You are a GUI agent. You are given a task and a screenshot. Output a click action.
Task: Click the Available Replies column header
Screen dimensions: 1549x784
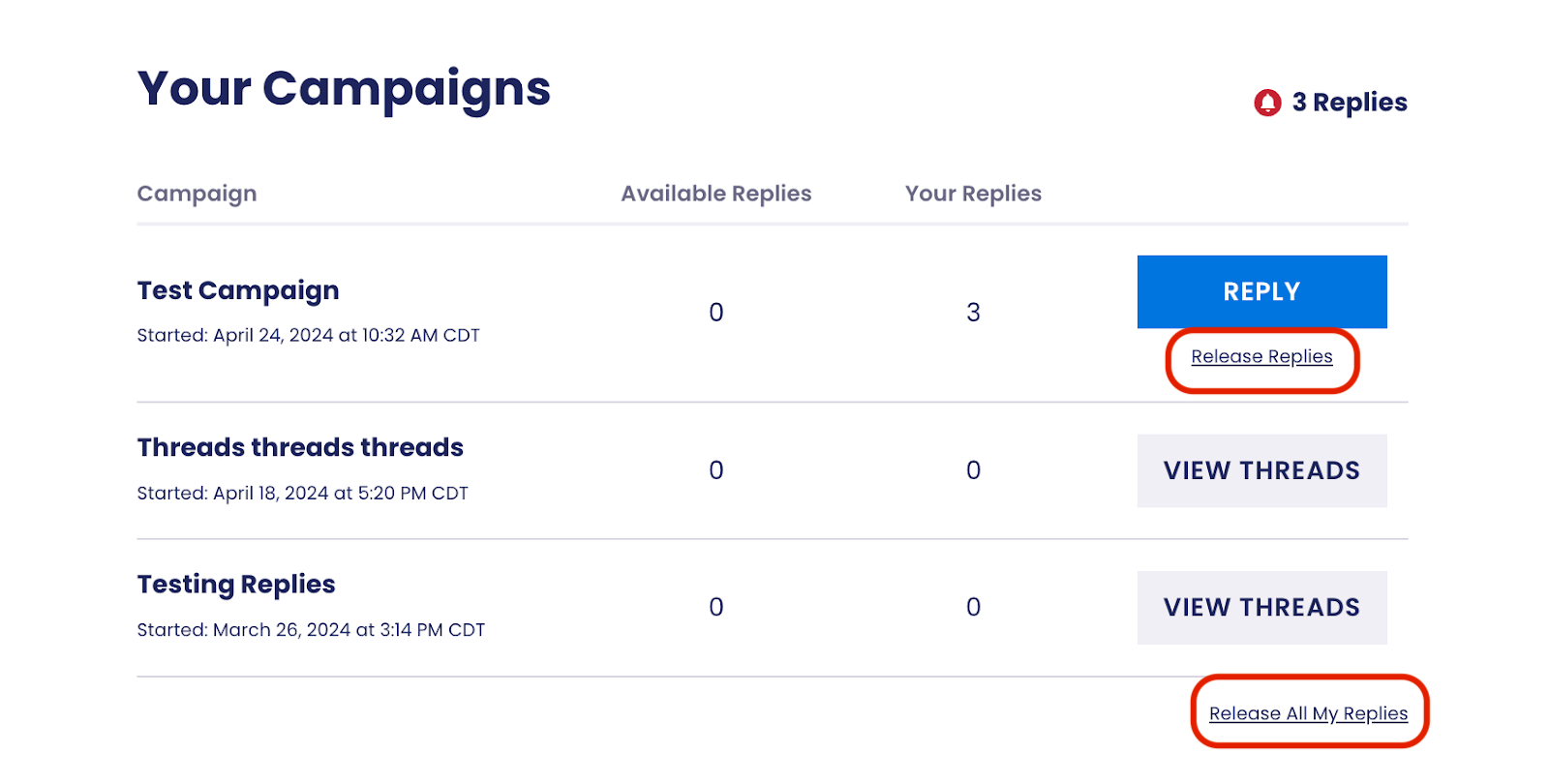pyautogui.click(x=715, y=194)
